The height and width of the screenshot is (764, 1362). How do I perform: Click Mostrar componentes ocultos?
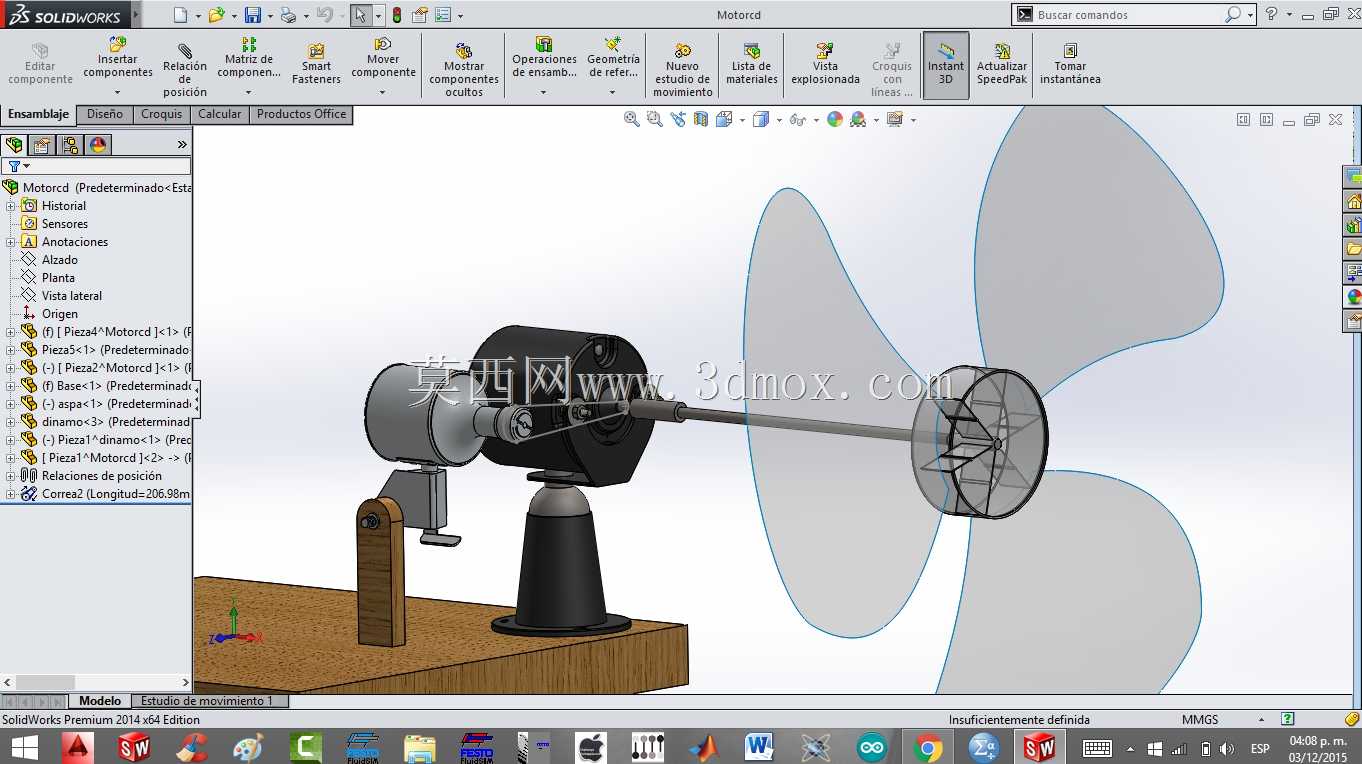464,70
